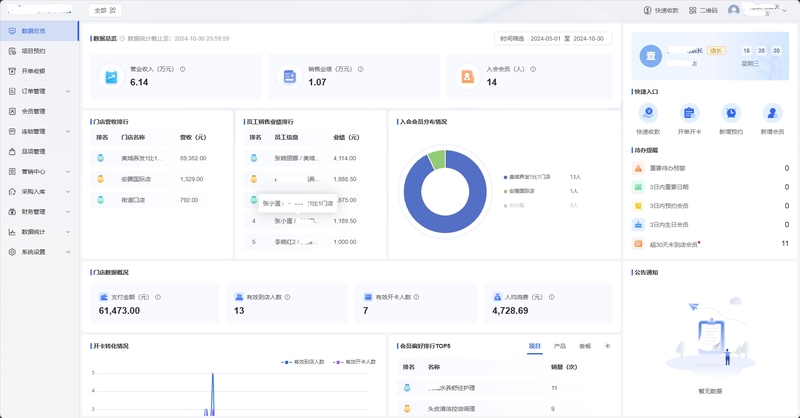The width and height of the screenshot is (800, 418).
Task: Switch to the 套餐 tab in 会员偏好排行
Action: 585,346
